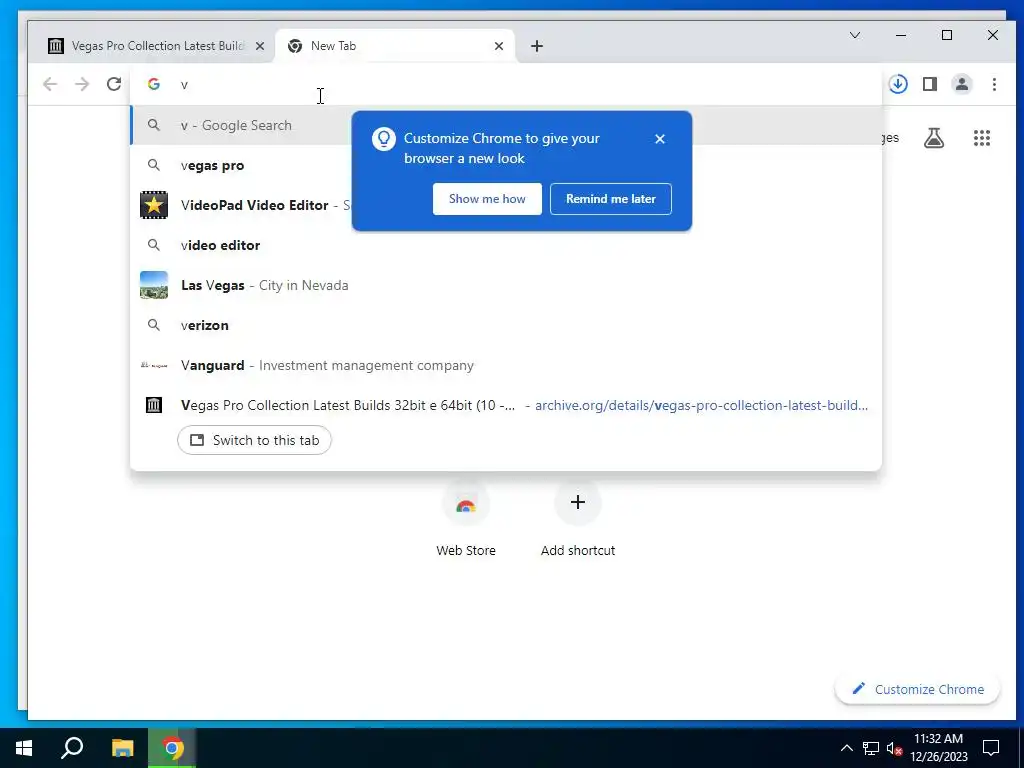The height and width of the screenshot is (768, 1024).
Task: Open Chrome three-dot menu
Action: coord(994,84)
